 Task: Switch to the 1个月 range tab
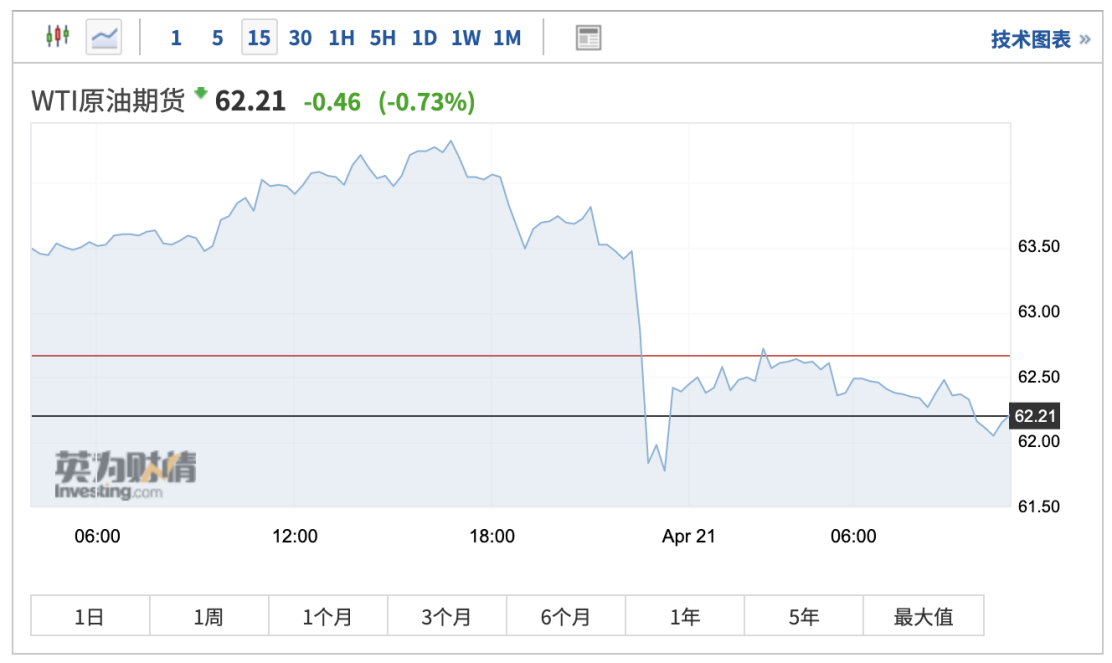(x=327, y=616)
